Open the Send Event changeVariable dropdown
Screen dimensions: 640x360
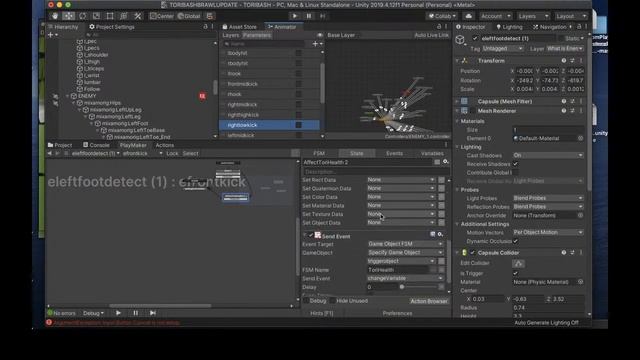pyautogui.click(x=405, y=278)
